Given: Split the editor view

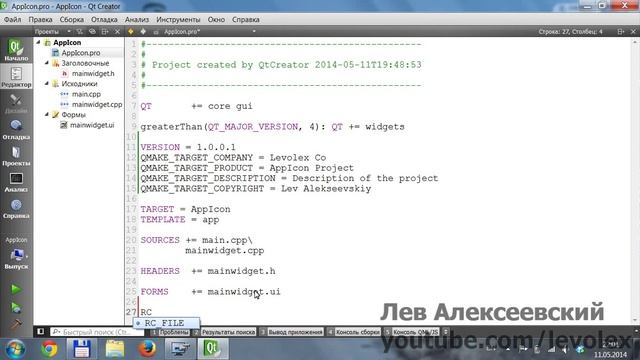Looking at the screenshot, I should pyautogui.click(x=621, y=31).
